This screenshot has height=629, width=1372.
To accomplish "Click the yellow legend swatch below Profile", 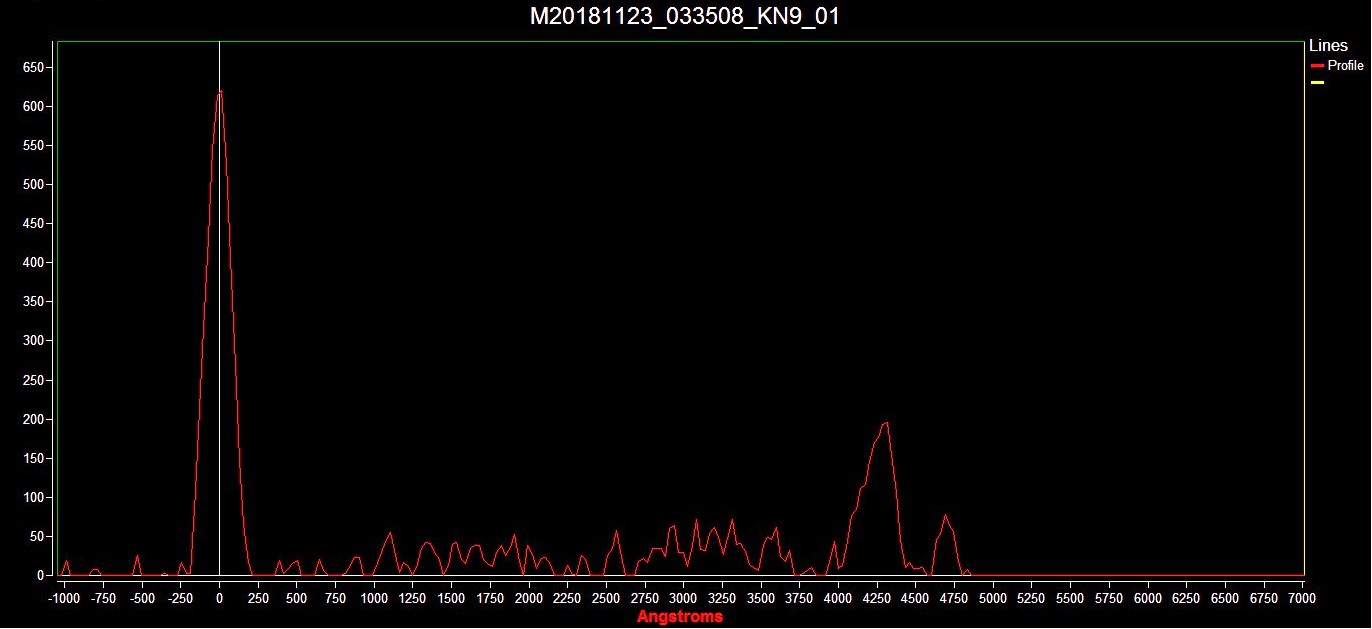I will click(1317, 83).
